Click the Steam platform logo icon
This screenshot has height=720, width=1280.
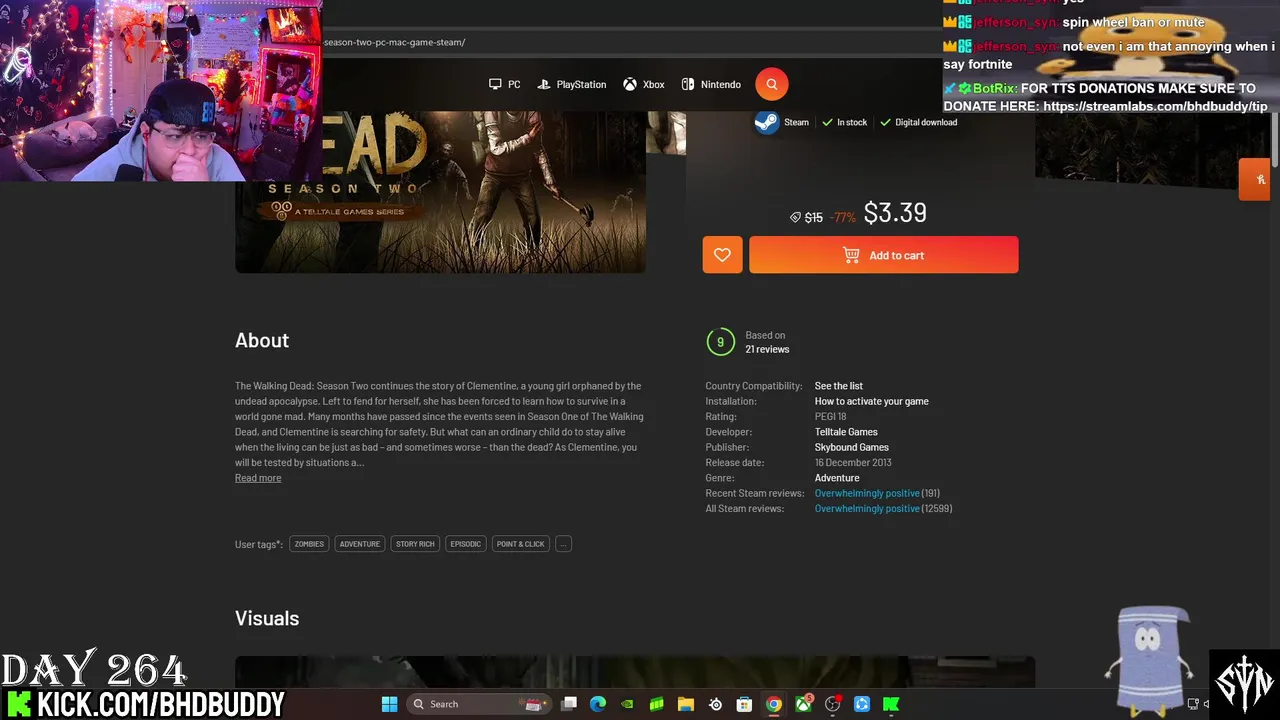766,122
